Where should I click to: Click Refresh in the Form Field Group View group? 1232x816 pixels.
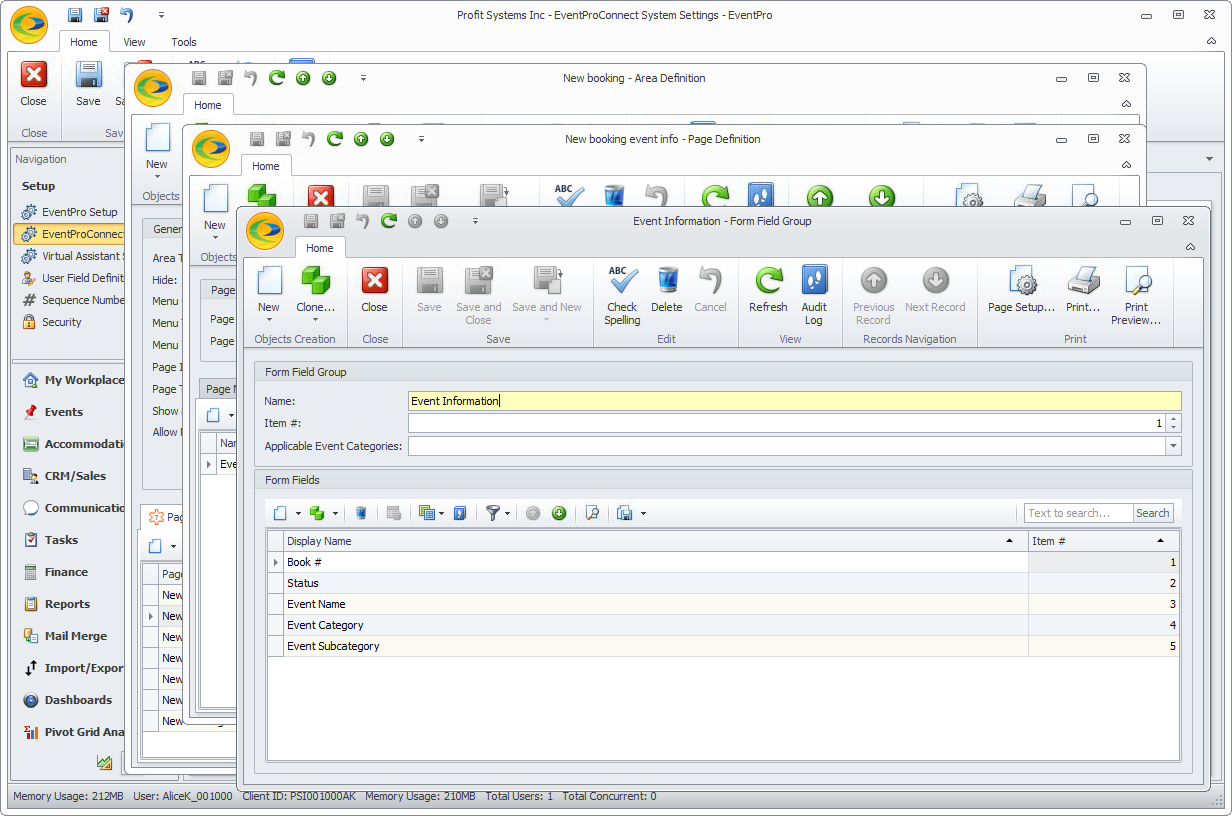(x=768, y=290)
